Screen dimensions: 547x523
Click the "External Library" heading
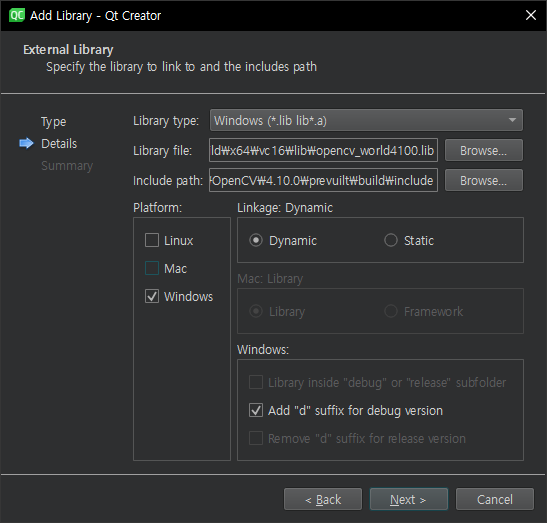68,50
